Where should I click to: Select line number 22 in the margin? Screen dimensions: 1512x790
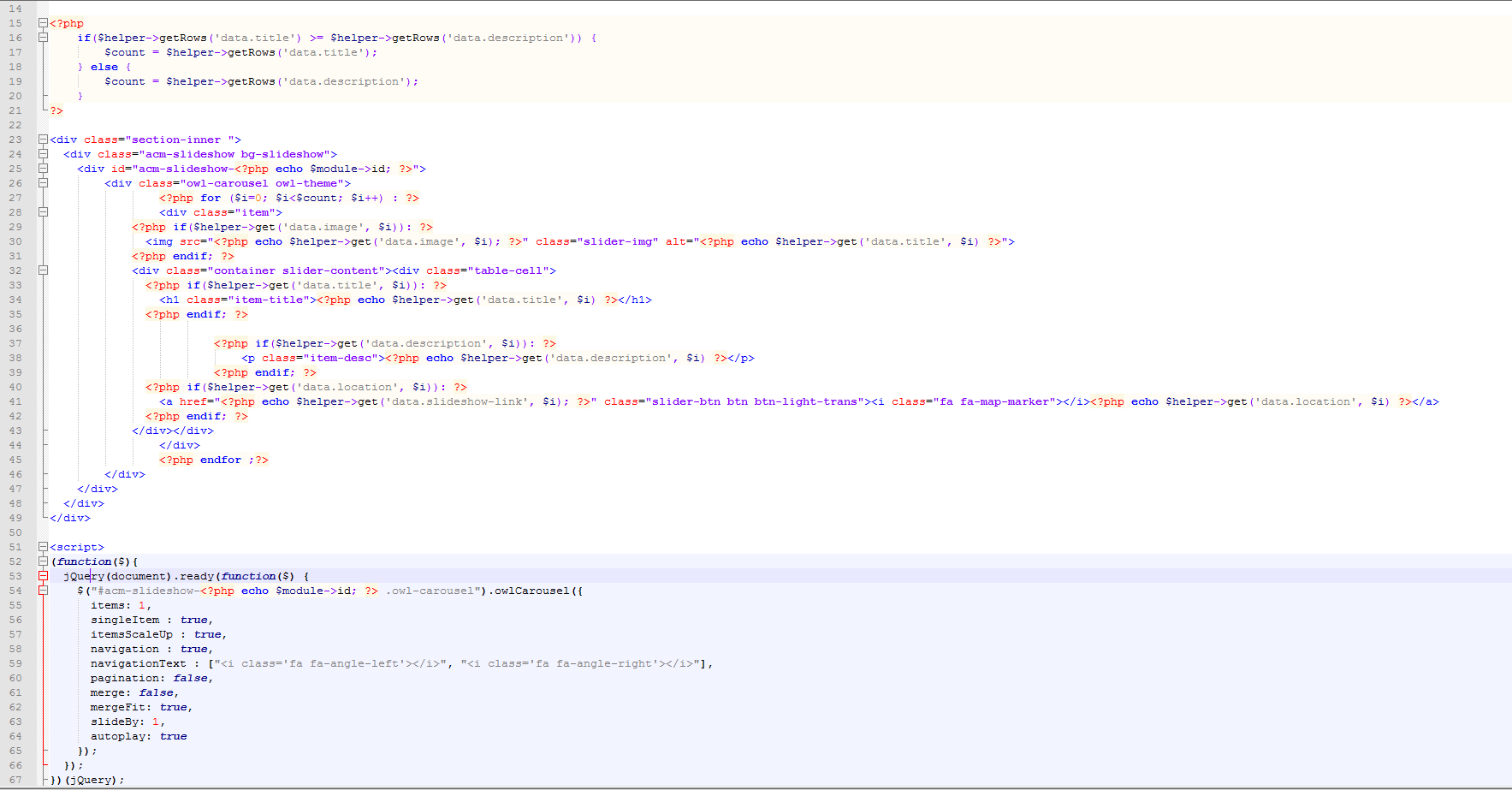15,125
